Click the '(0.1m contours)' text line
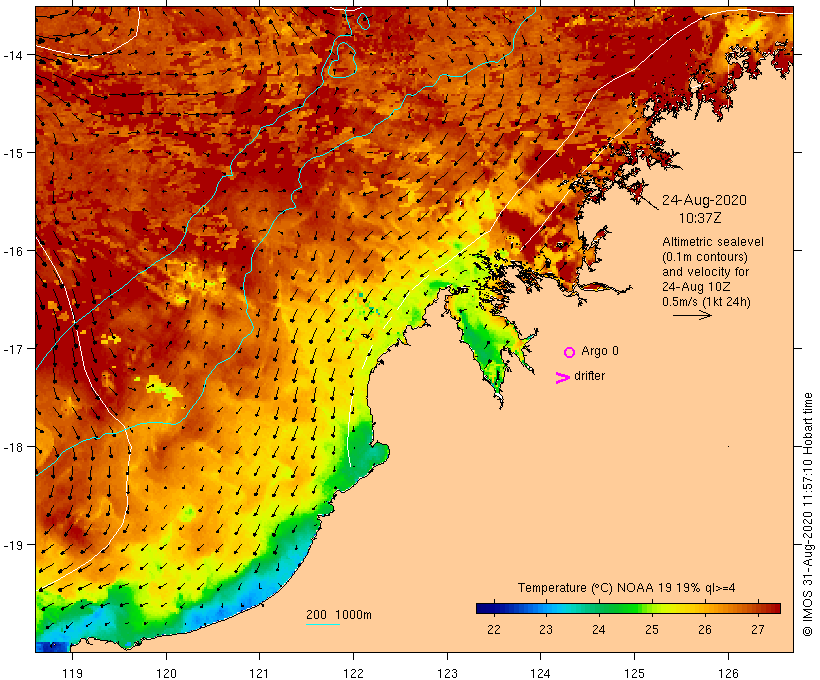The width and height of the screenshot is (820, 680). [x=705, y=257]
